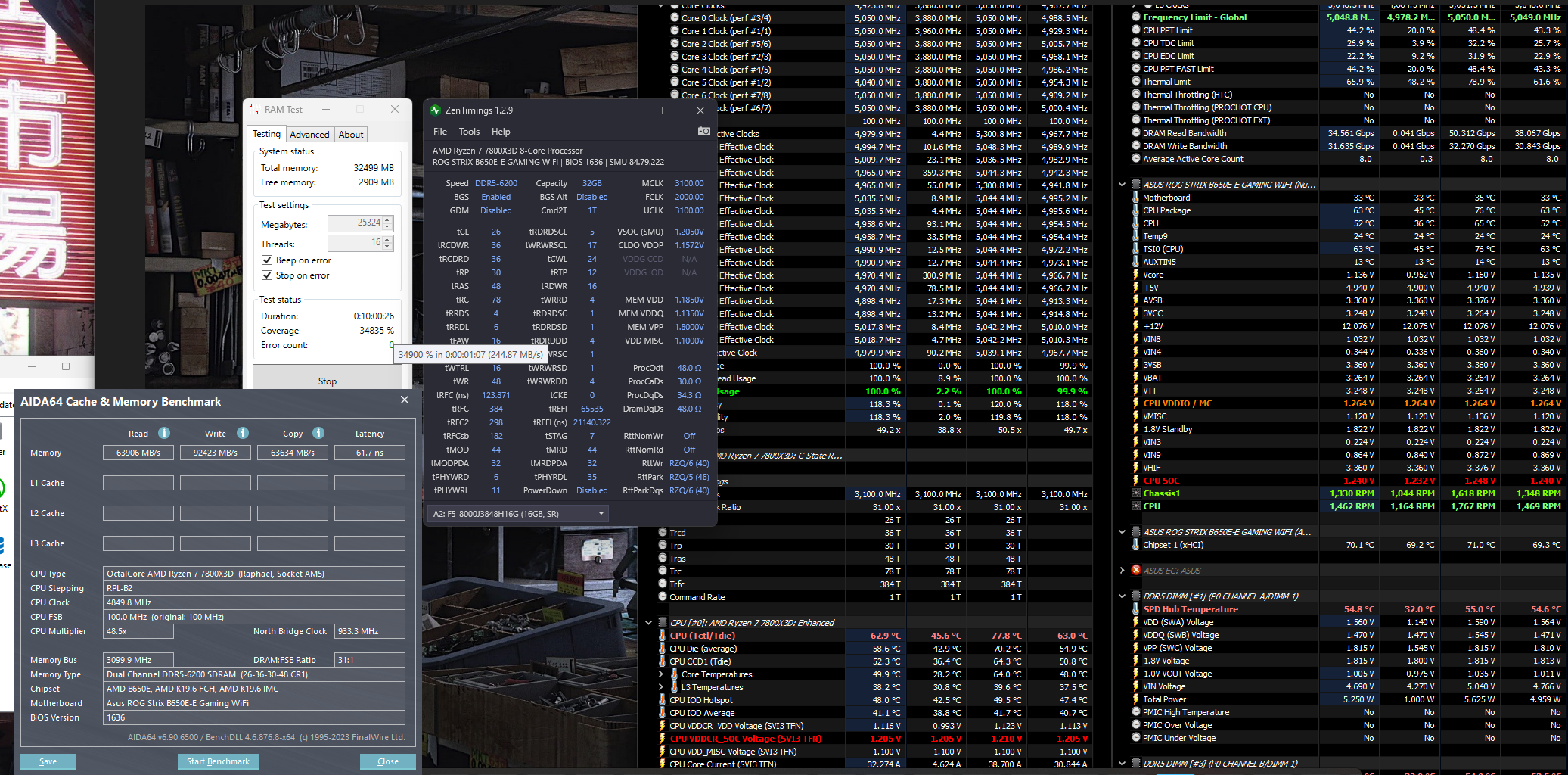Click the info icon beside Read
1568x775 pixels.
164,433
